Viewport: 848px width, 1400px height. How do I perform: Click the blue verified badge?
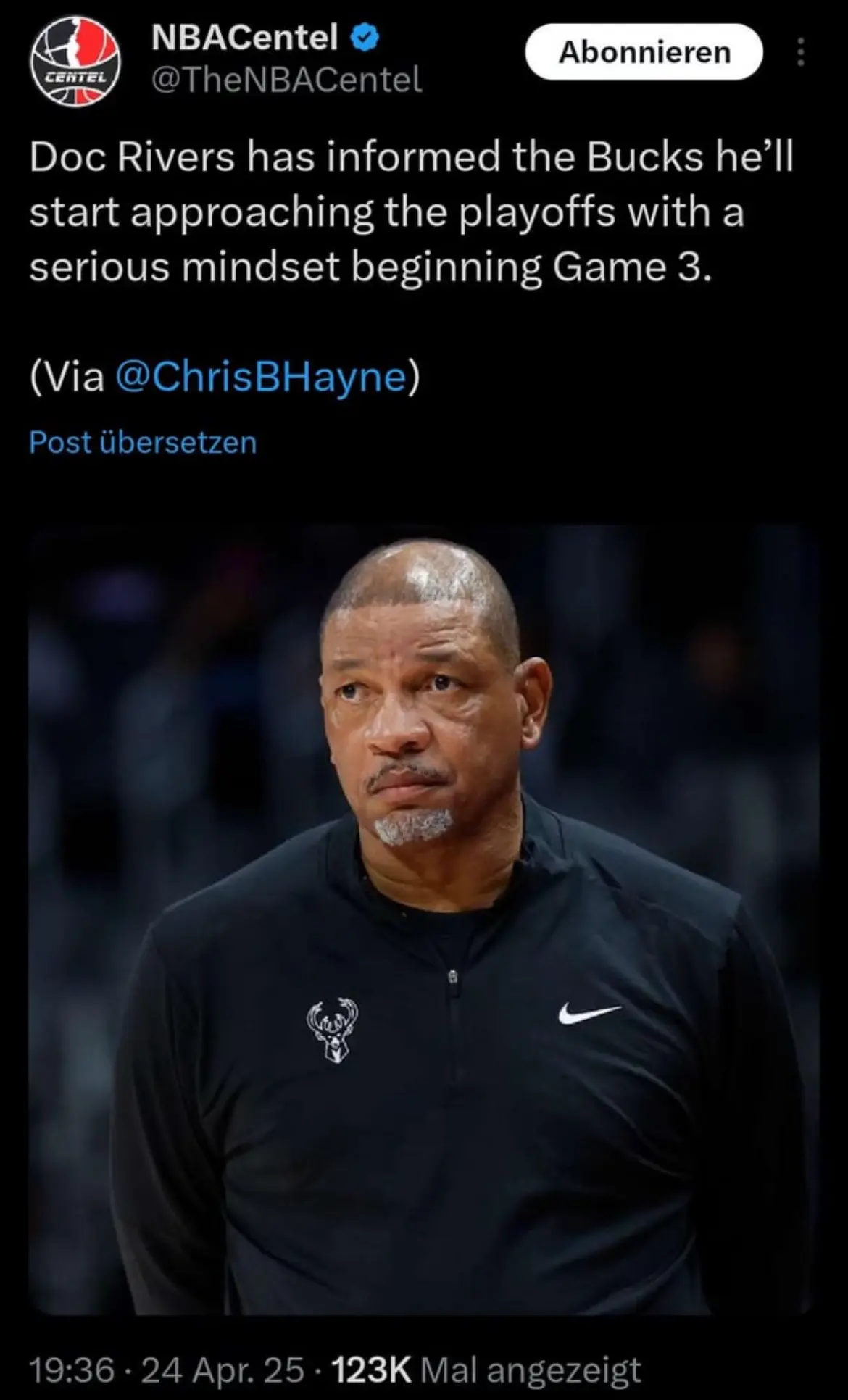(365, 38)
